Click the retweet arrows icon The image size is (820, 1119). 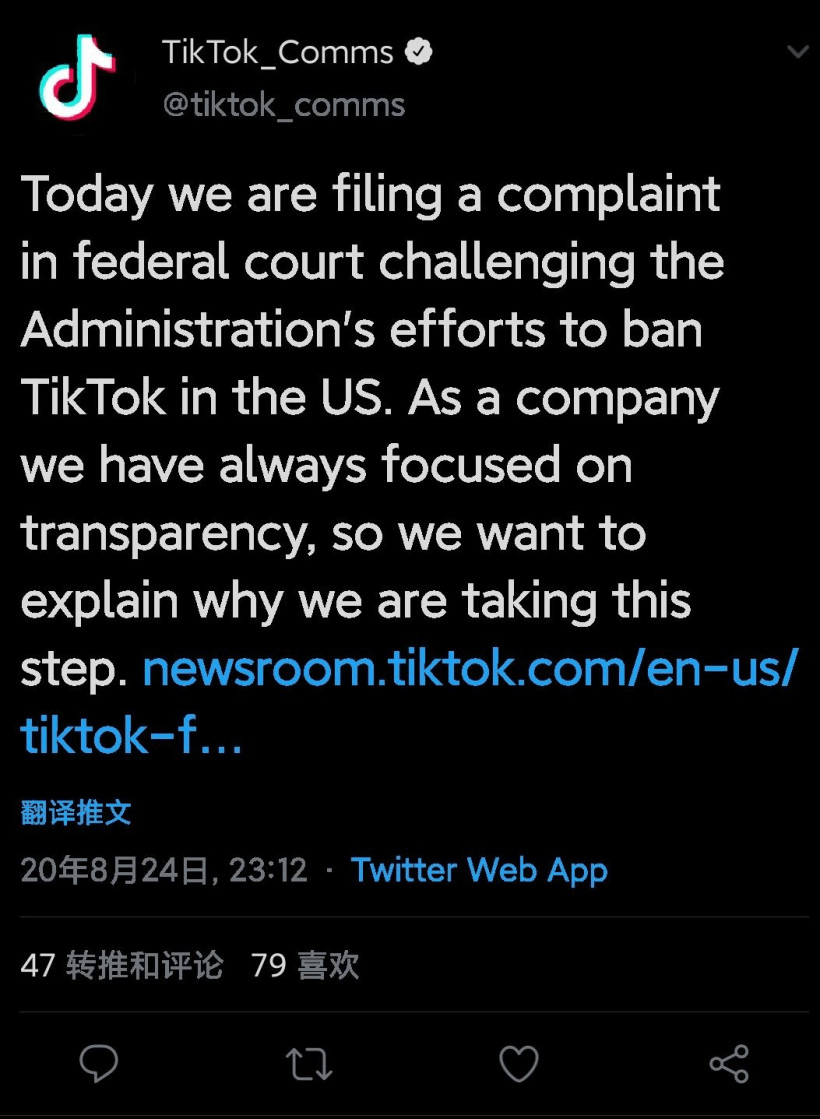309,1063
